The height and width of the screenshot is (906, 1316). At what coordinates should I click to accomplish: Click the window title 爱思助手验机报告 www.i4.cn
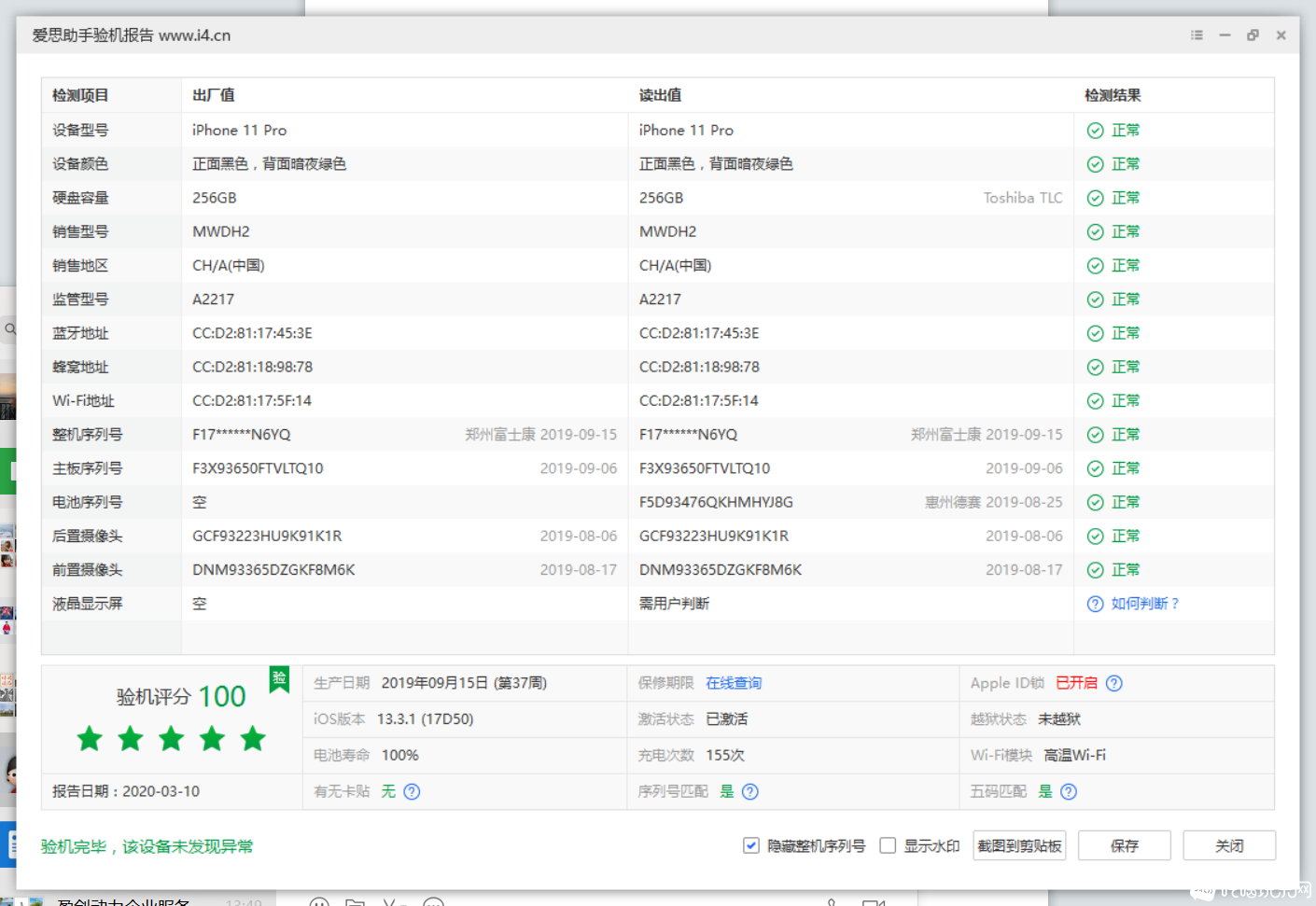[132, 35]
